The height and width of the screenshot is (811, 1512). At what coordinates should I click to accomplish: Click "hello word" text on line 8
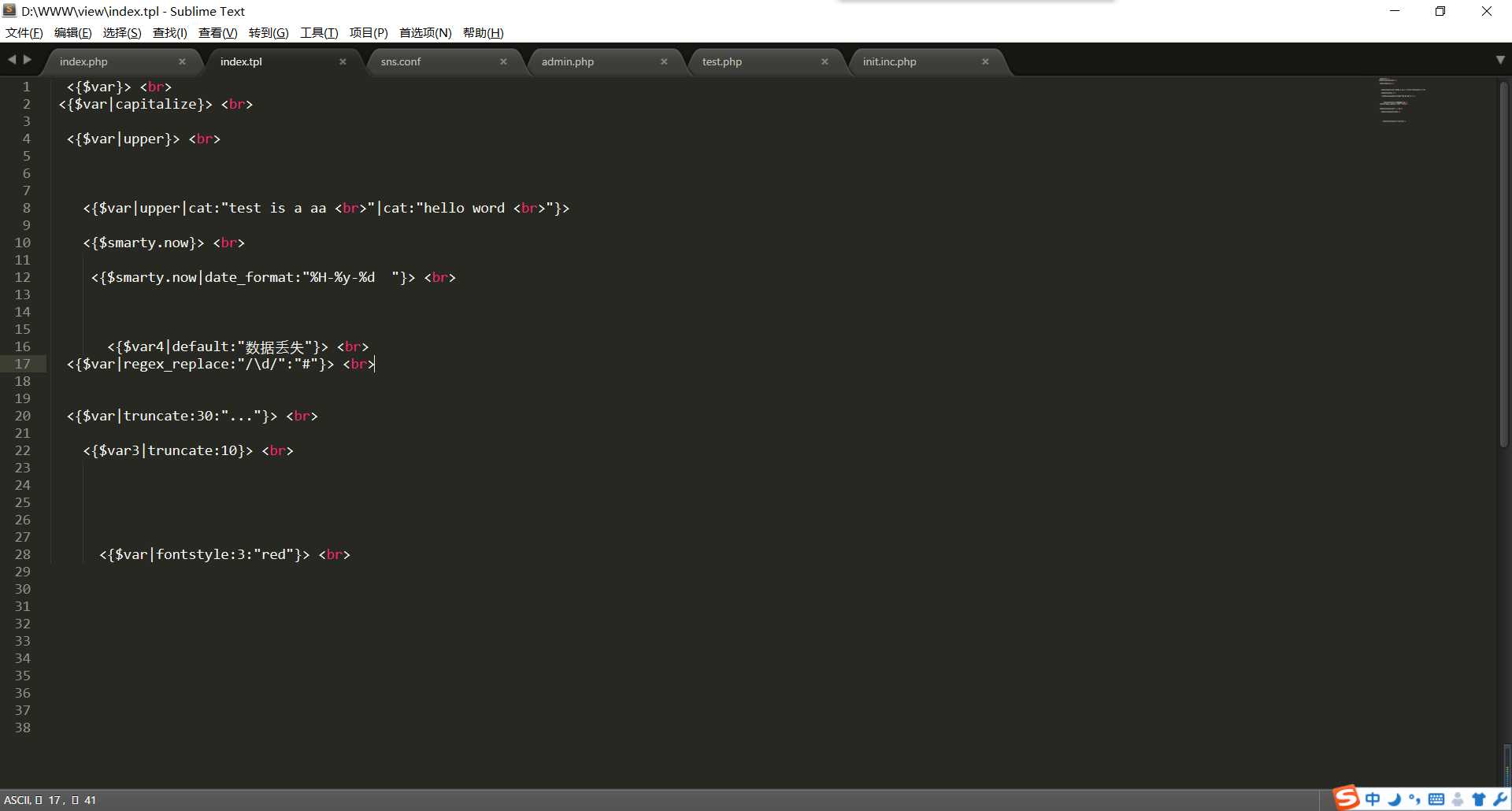coord(465,208)
